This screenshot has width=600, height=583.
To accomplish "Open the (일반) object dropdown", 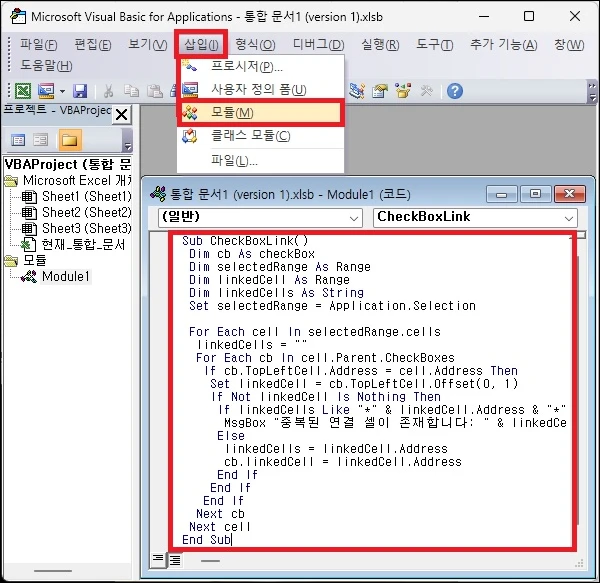I will [x=354, y=218].
